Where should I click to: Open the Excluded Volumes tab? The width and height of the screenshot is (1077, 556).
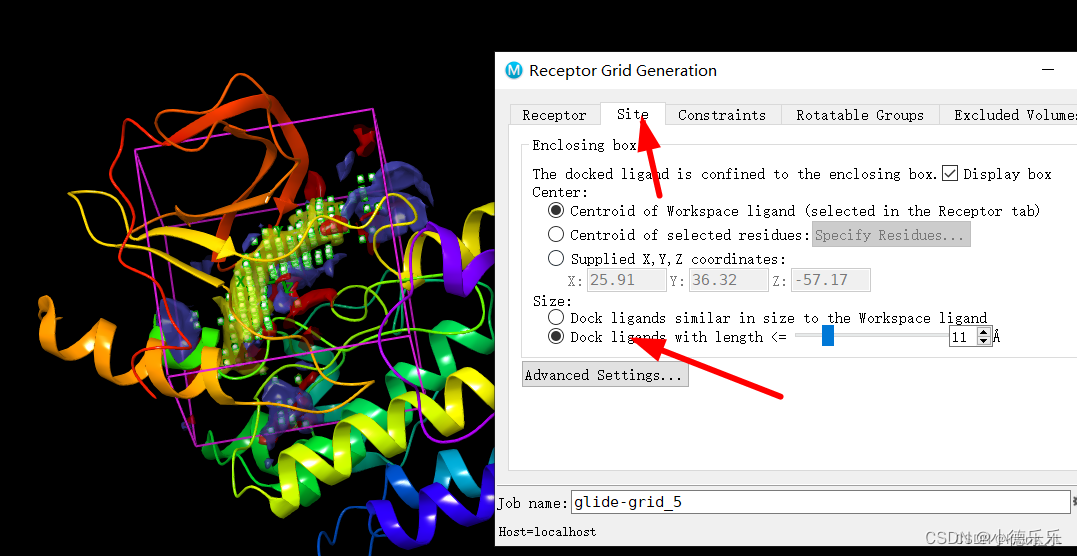(1010, 115)
